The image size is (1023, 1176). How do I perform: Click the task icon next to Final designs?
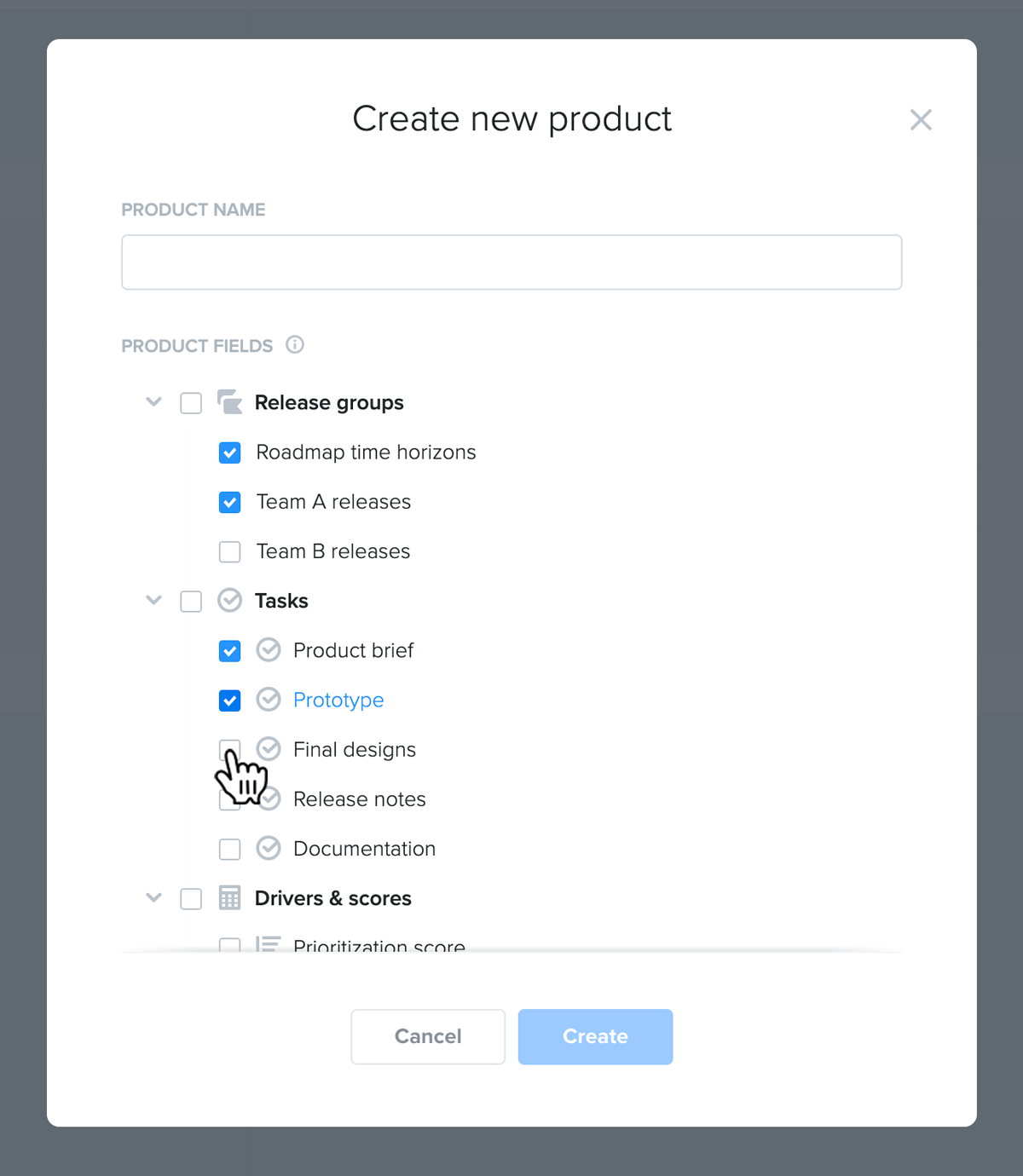tap(269, 749)
